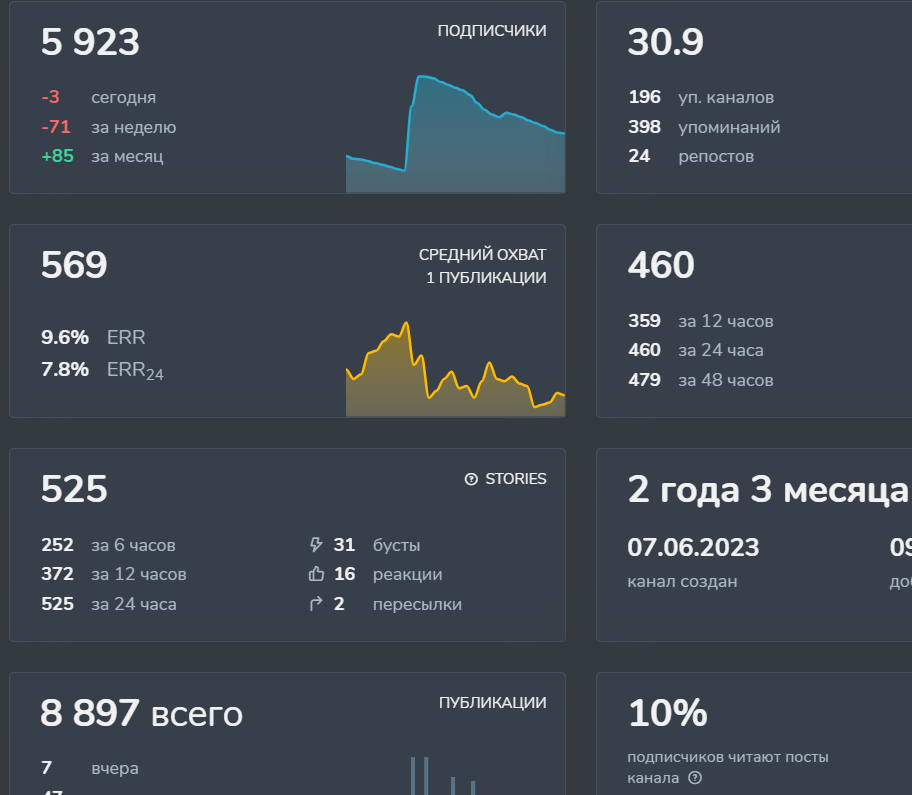Image resolution: width=912 pixels, height=795 pixels.
Task: Click '460 за 24 часа' row
Action: 696,350
